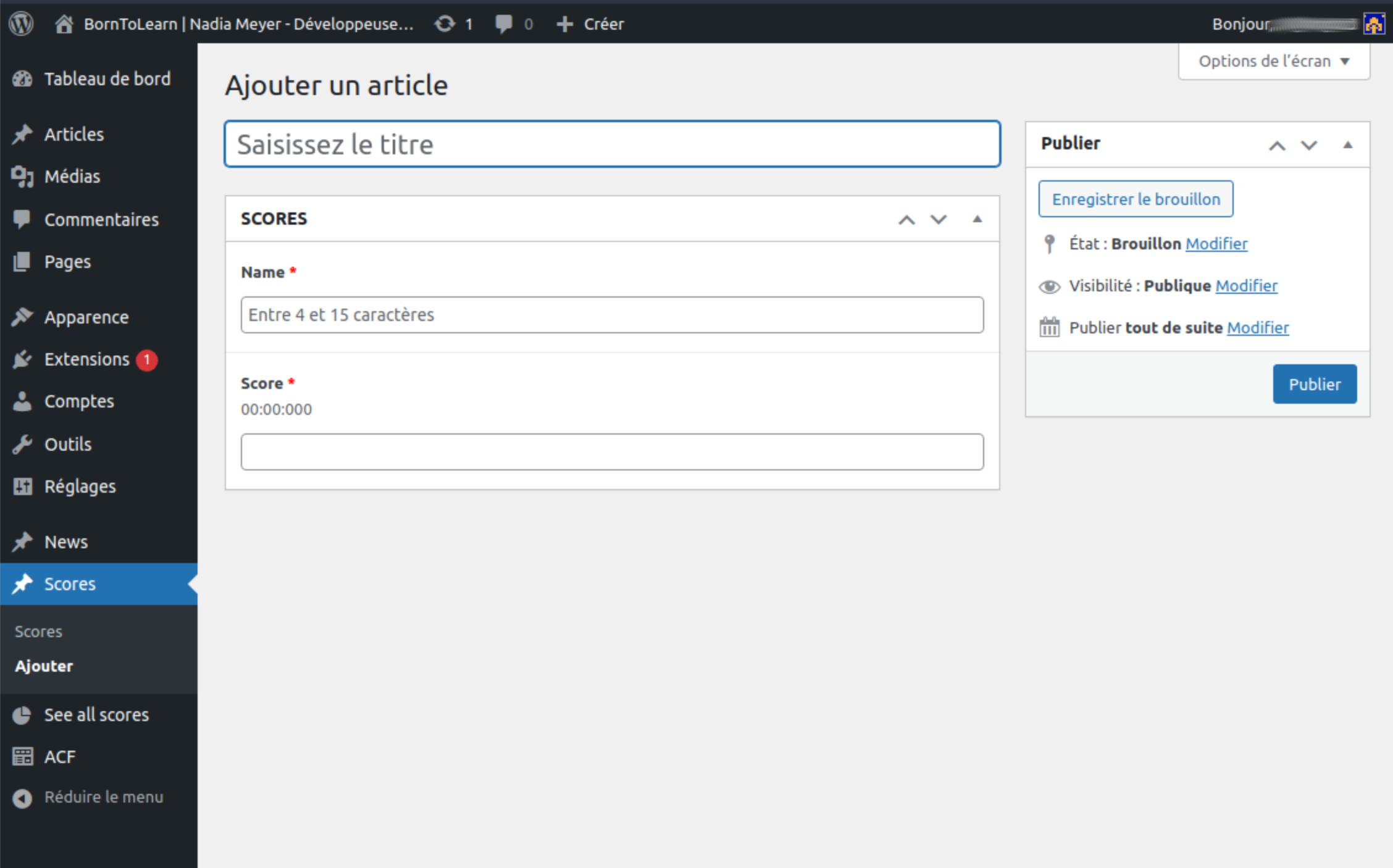
Task: Click the État pin status icon
Action: pos(1049,244)
